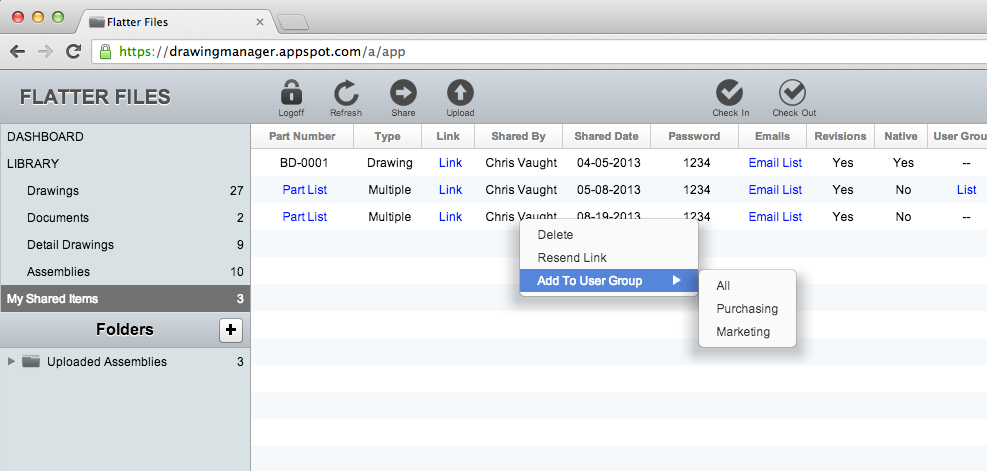Click the Drawing type cell

390,163
